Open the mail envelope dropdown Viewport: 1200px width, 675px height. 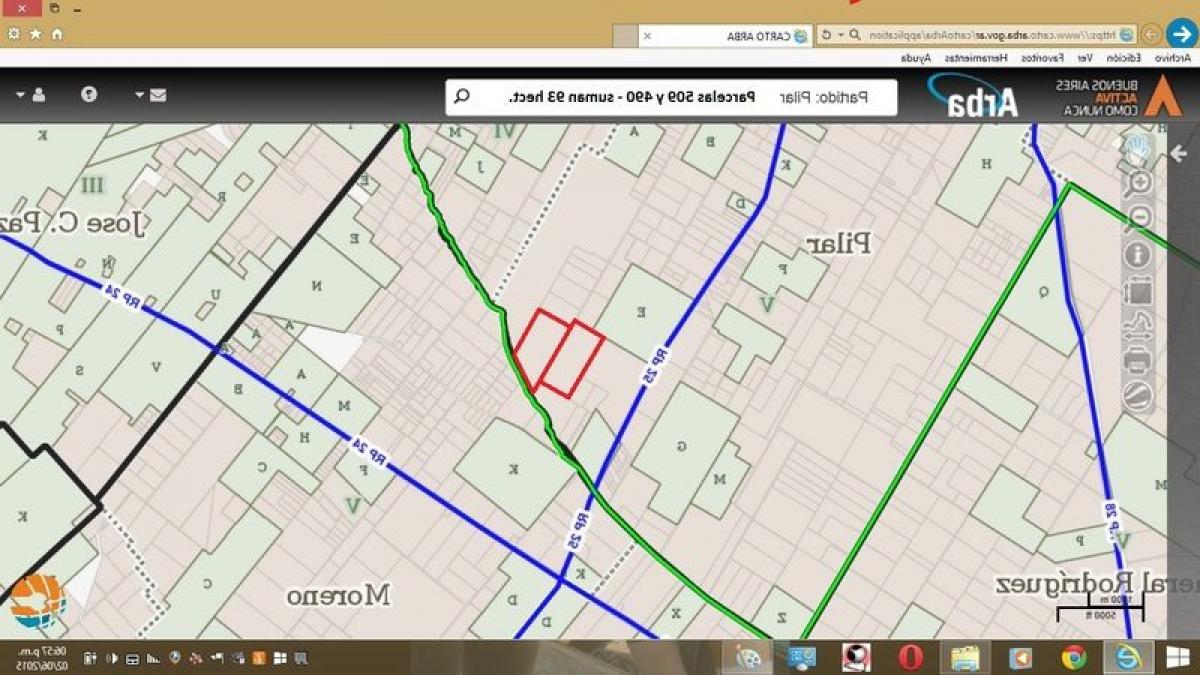pyautogui.click(x=151, y=95)
